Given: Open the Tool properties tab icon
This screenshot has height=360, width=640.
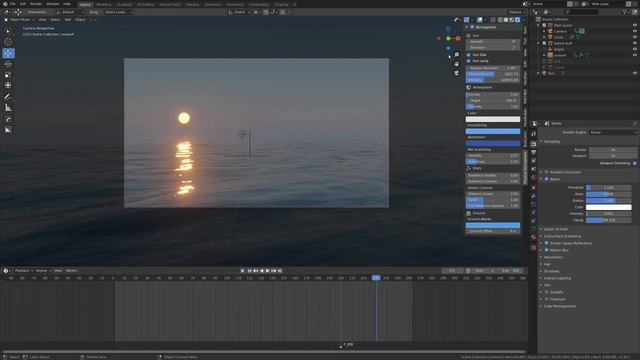Looking at the screenshot, I should [x=533, y=134].
